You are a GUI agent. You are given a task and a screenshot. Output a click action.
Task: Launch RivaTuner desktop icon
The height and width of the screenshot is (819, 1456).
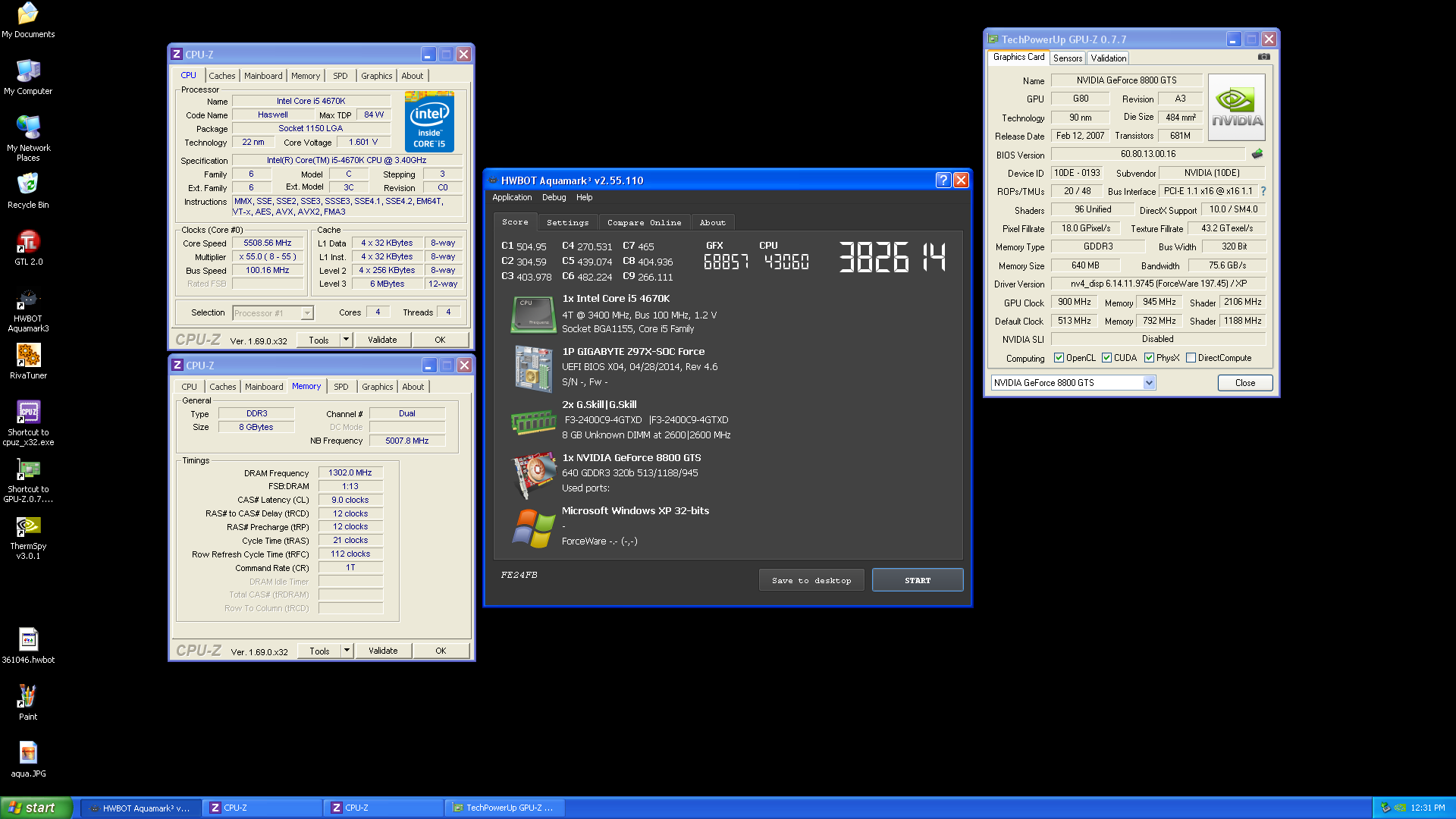tap(28, 362)
